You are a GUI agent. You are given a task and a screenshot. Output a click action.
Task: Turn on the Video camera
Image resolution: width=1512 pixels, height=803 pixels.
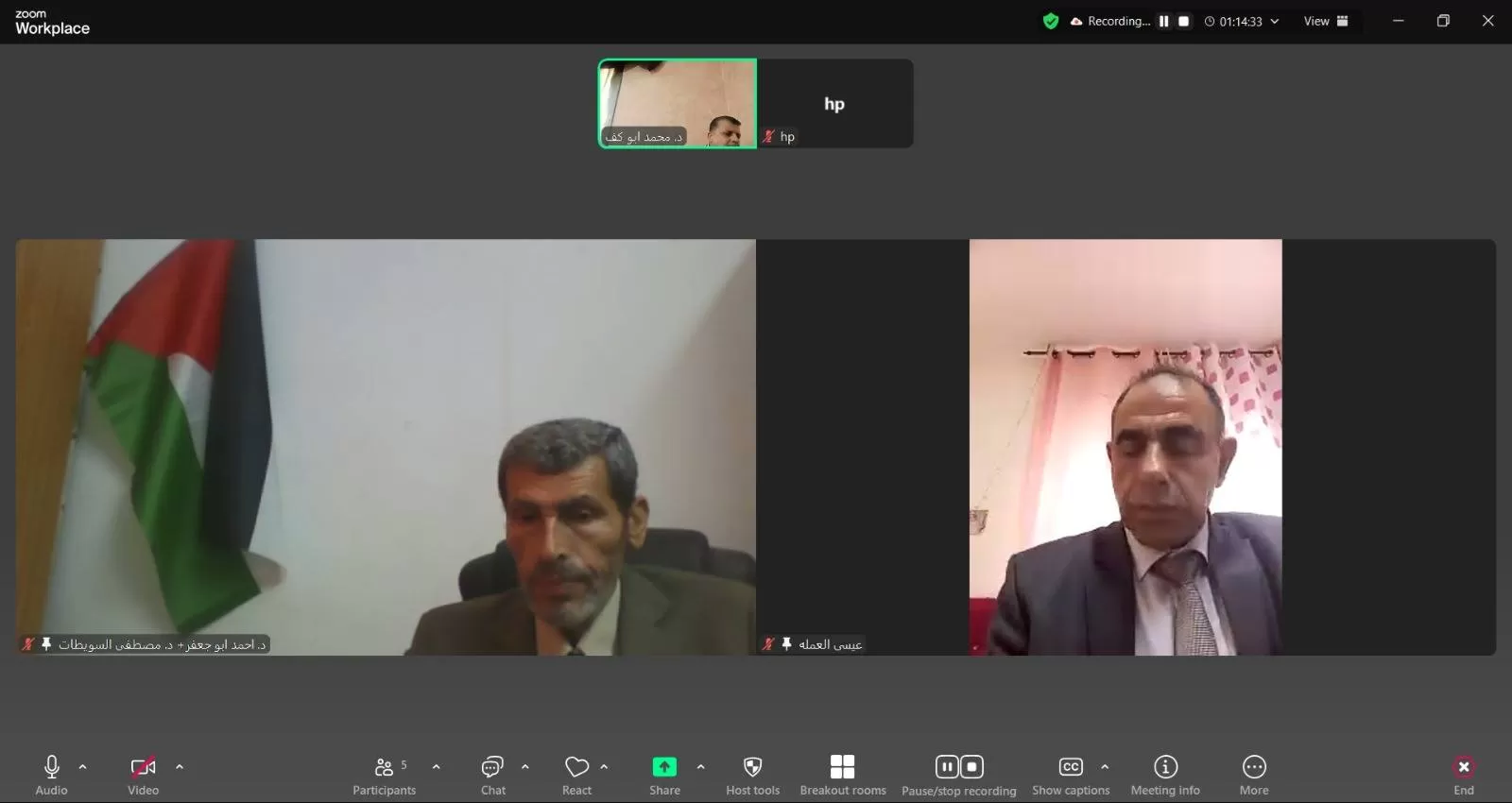143,775
